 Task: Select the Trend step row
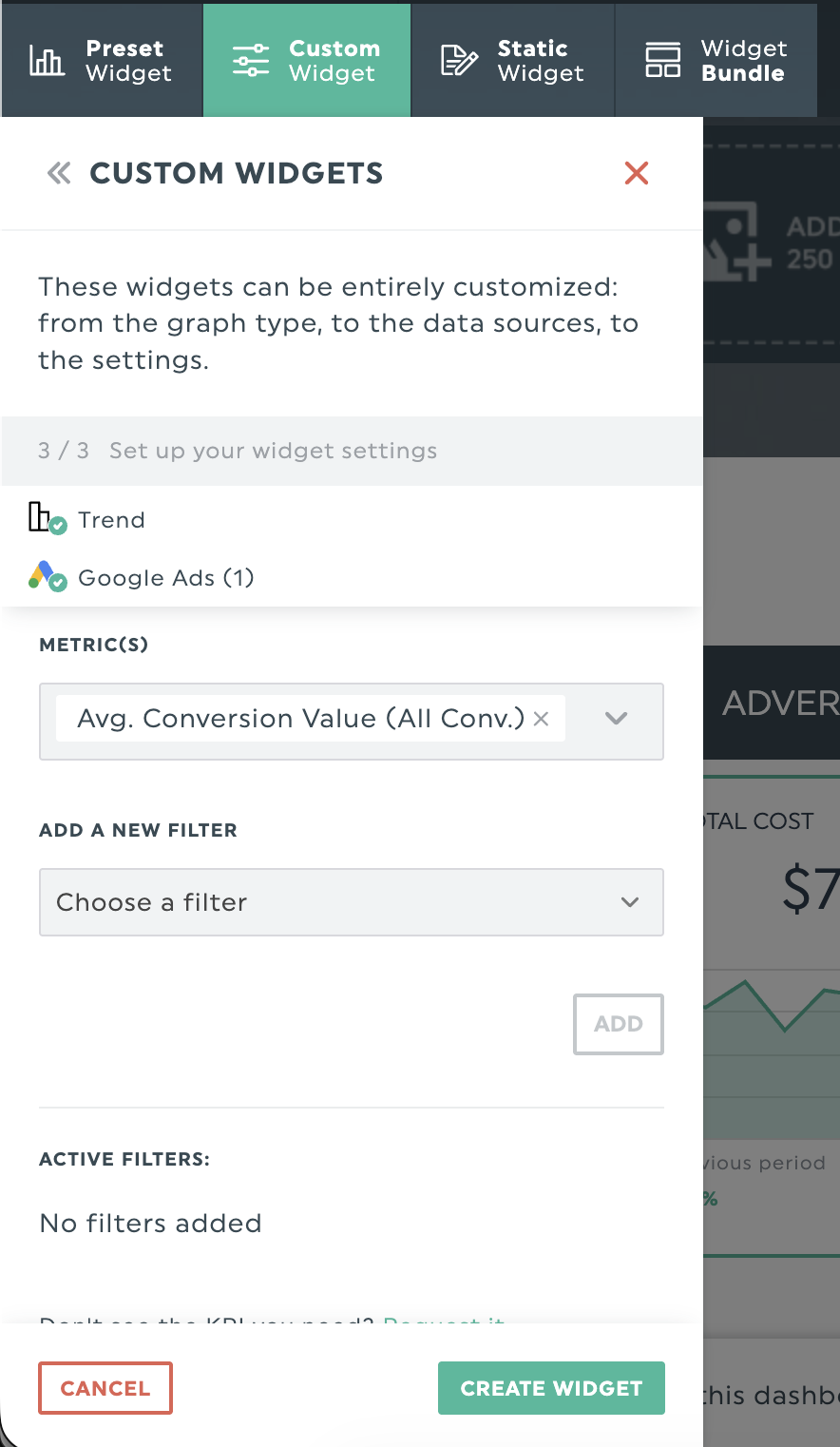(112, 520)
